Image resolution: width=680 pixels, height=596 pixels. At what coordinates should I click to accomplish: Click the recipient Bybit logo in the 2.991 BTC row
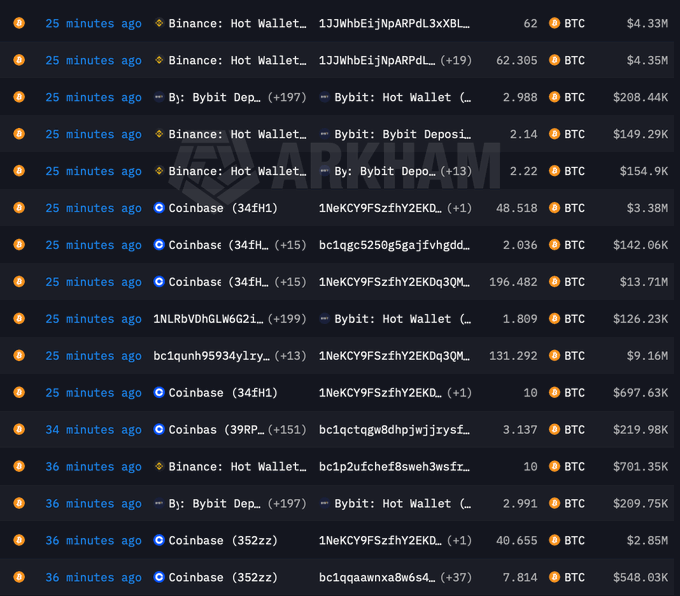pyautogui.click(x=324, y=503)
